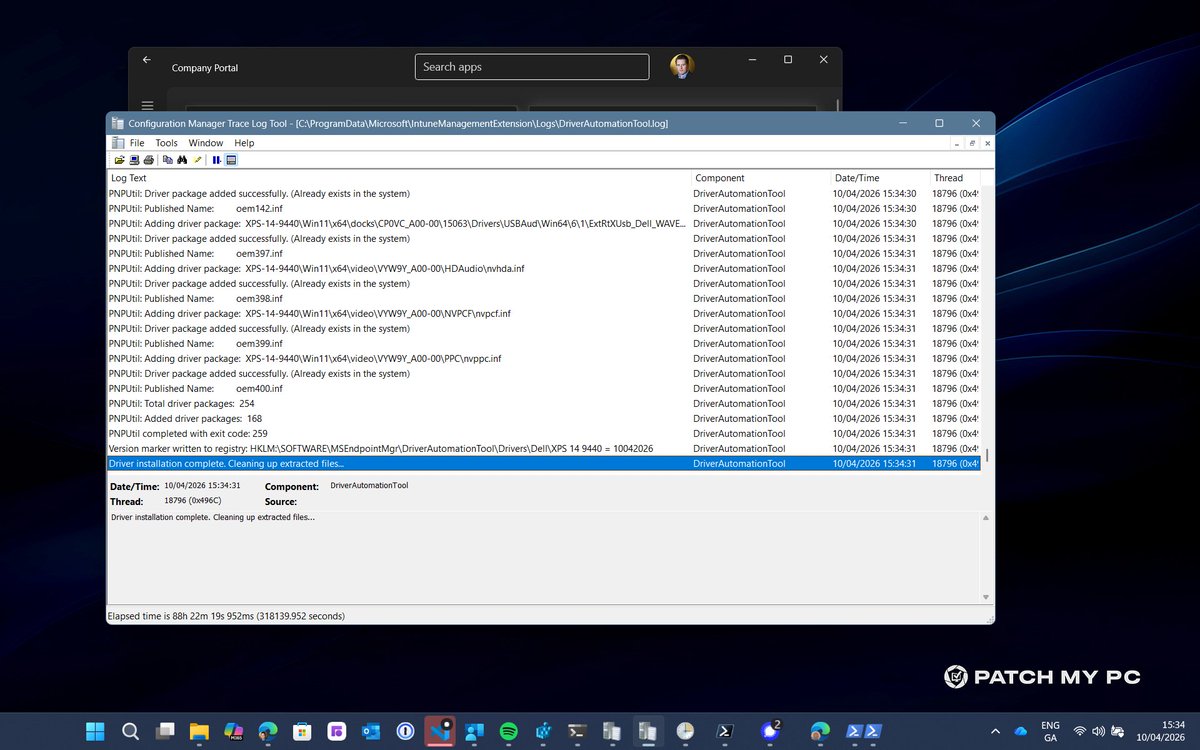The width and height of the screenshot is (1200, 750).
Task: Click the back arrow in Company Portal
Action: 146,59
